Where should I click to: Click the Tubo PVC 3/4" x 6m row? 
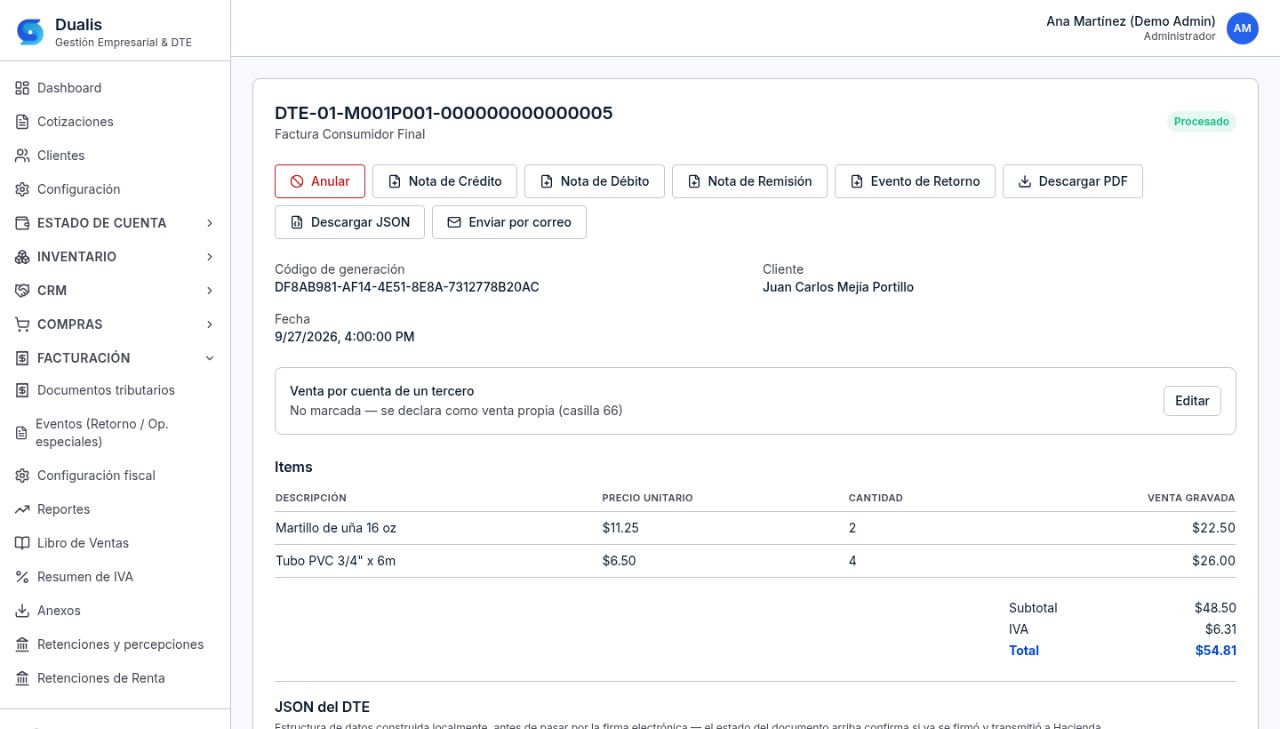[755, 561]
